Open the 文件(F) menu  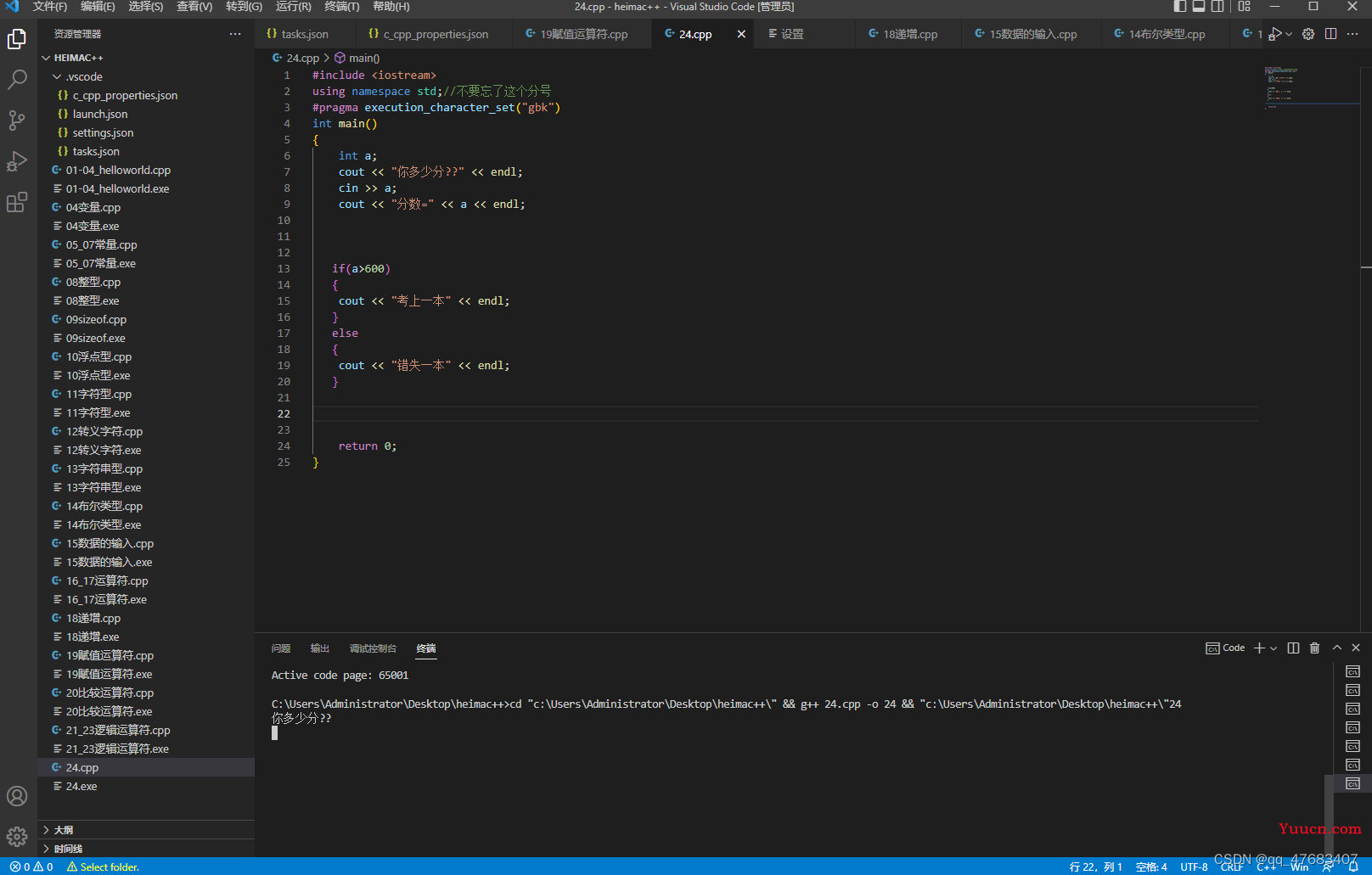[x=50, y=7]
